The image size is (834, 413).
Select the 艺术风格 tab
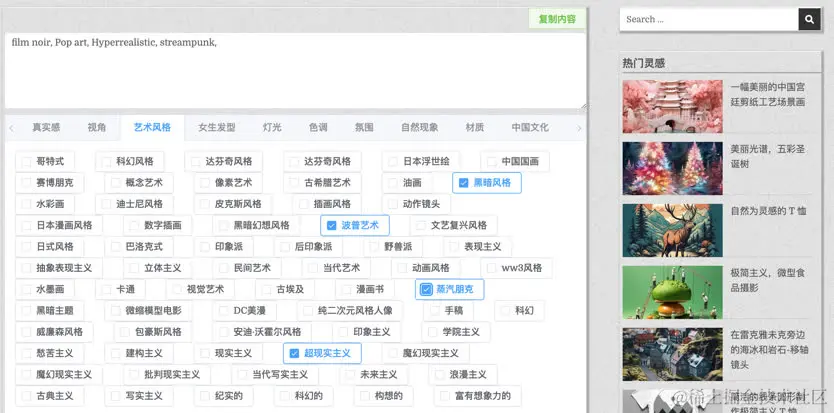(152, 128)
